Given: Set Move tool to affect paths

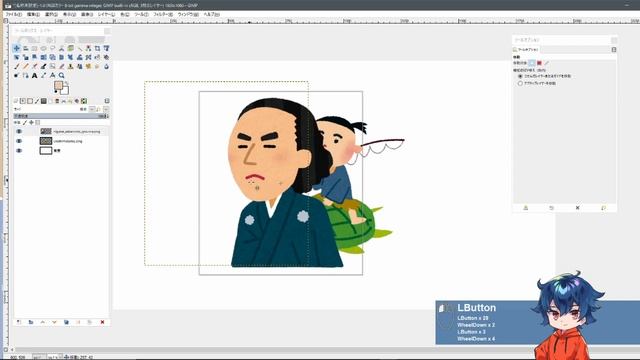Looking at the screenshot, I should point(547,63).
